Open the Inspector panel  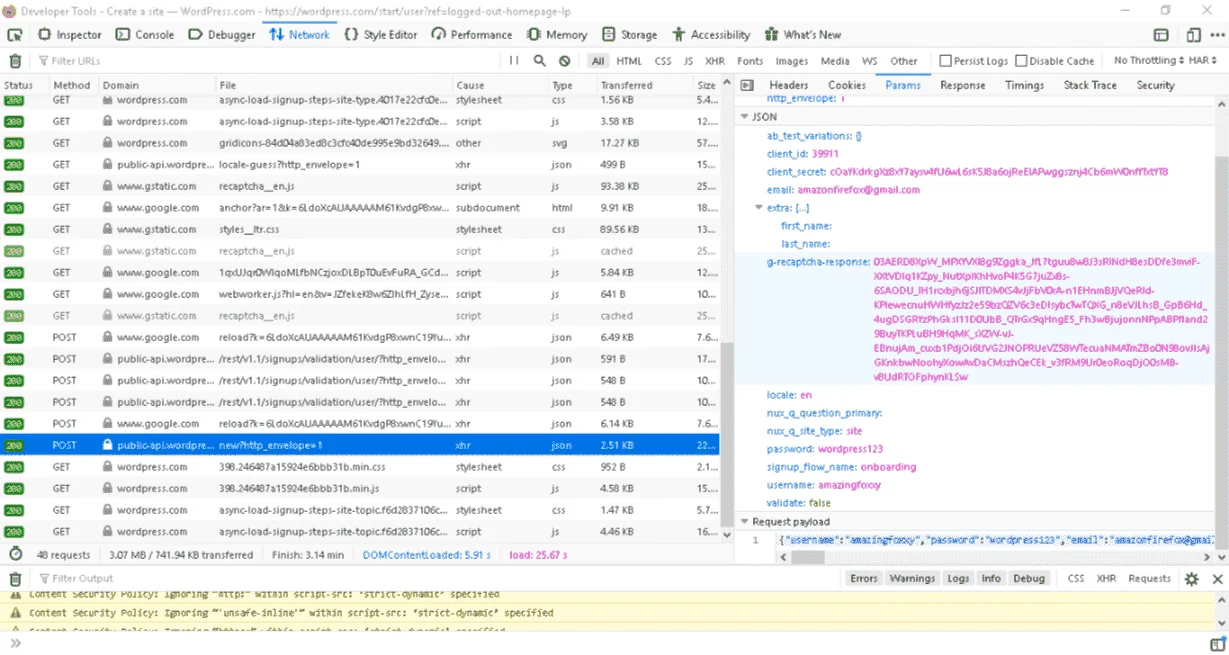coord(70,34)
